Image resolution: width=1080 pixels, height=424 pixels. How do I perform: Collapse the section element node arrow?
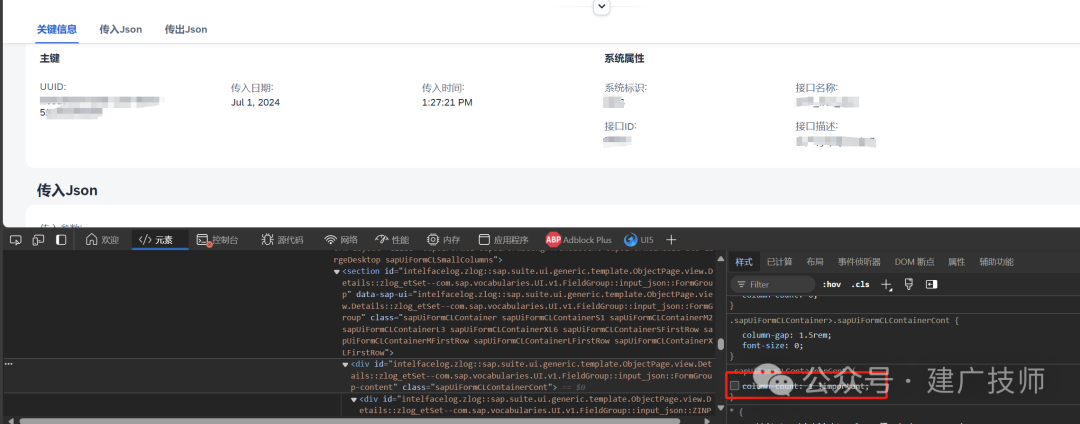tap(337, 272)
